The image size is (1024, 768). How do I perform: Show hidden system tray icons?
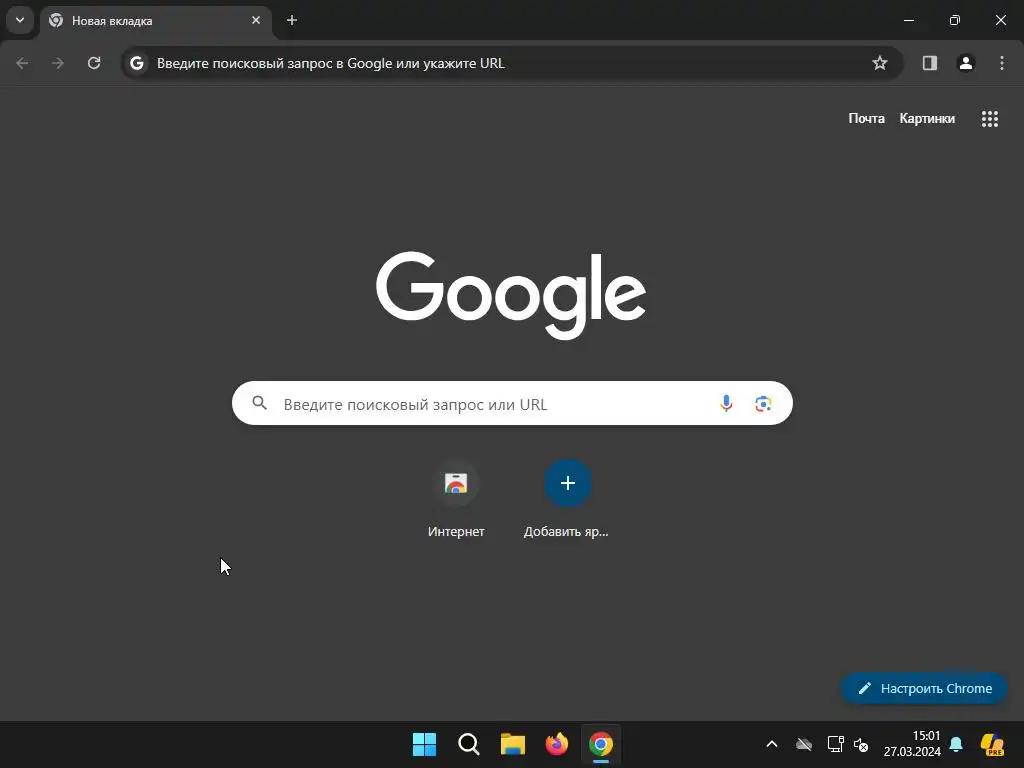[x=772, y=744]
